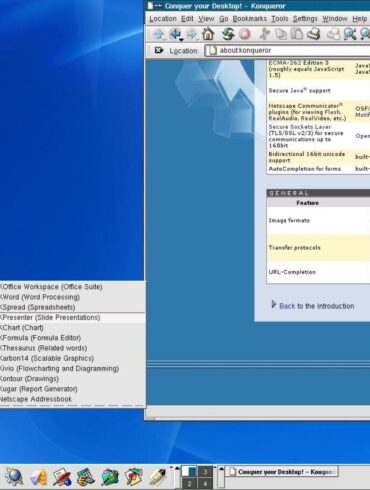Zoom in with the magnifier icon
Viewport: 370px width, 490px height.
click(x=350, y=34)
